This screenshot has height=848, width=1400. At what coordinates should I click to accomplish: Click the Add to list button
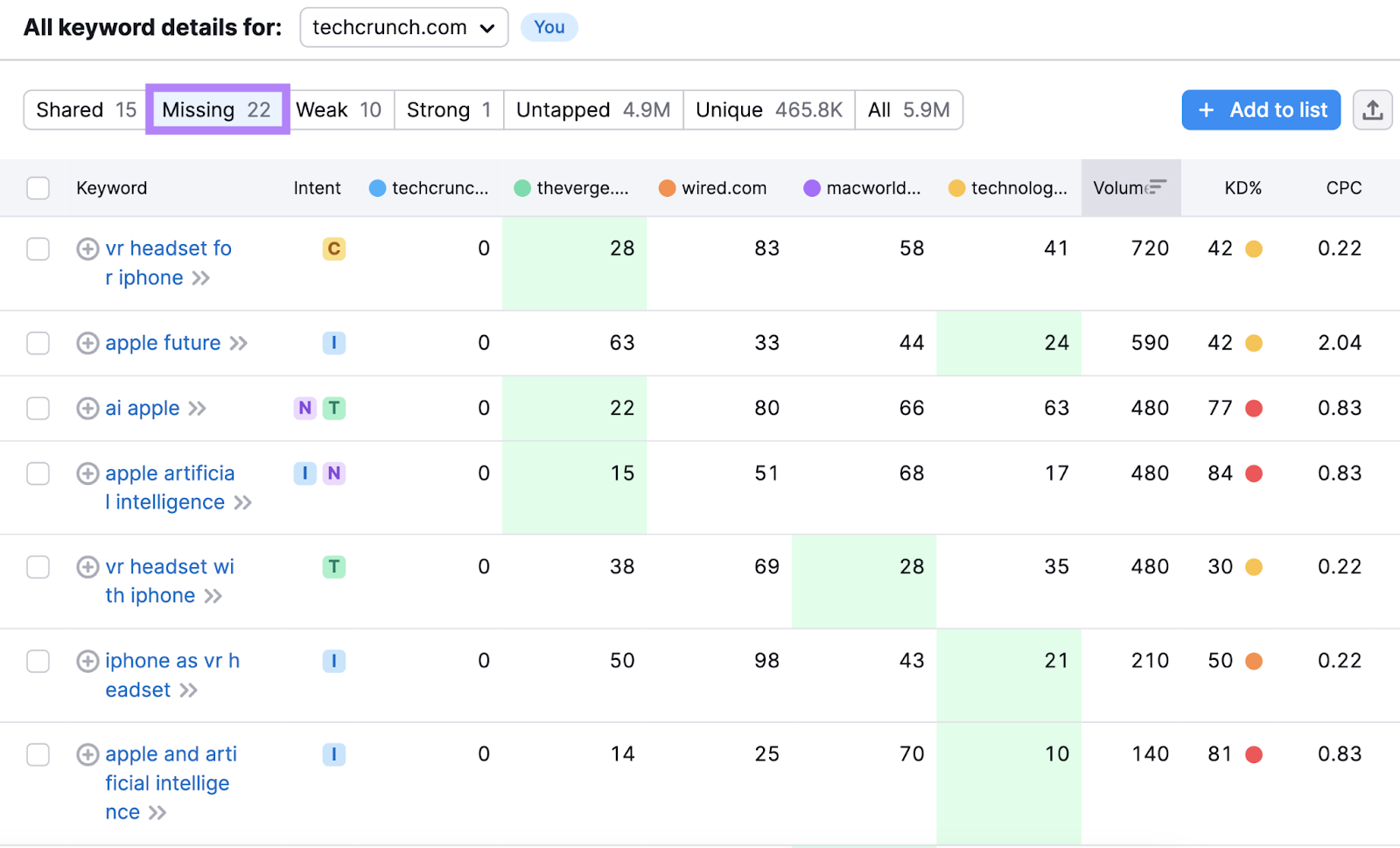point(1260,109)
